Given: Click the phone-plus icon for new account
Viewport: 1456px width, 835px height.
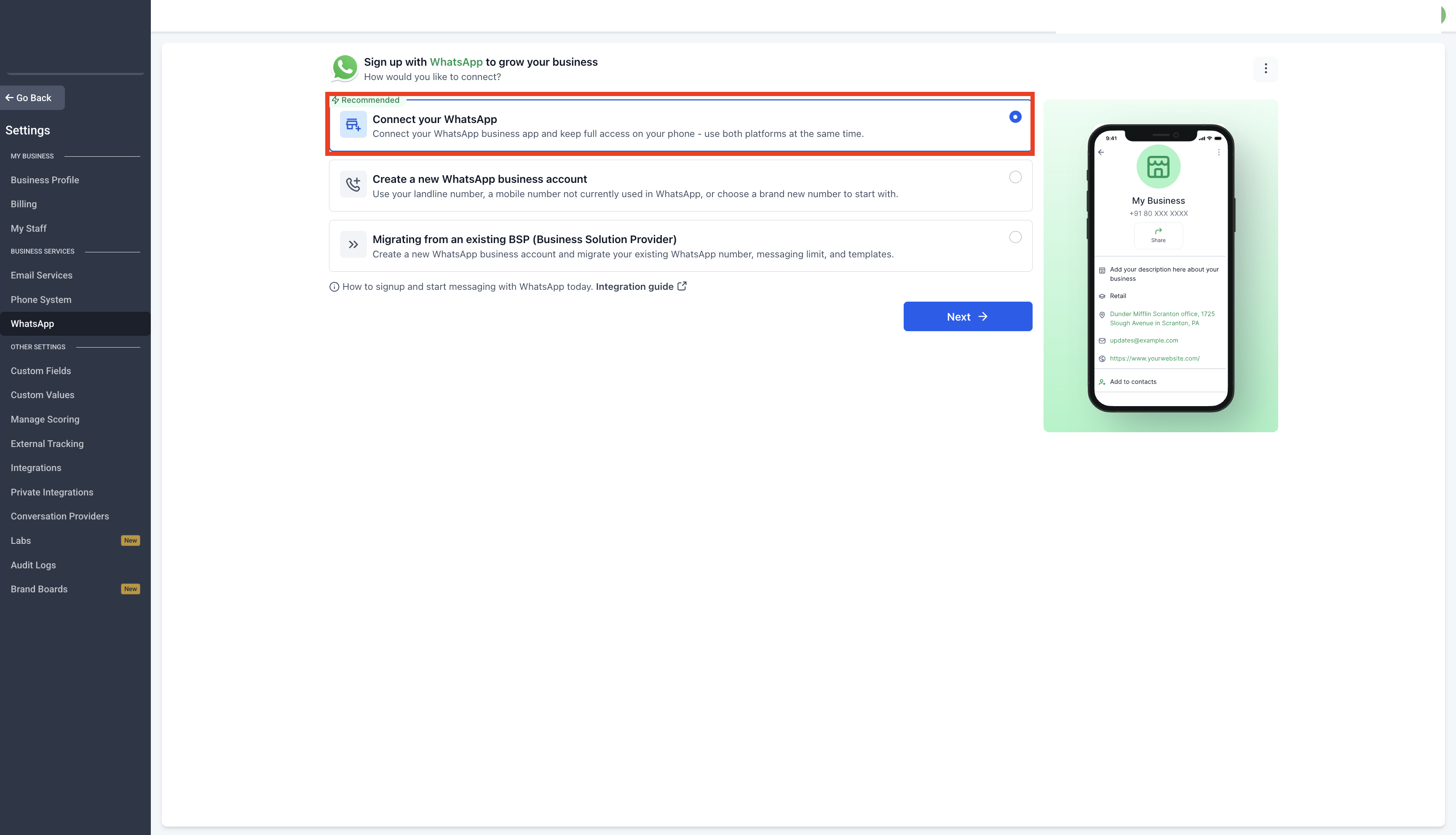Looking at the screenshot, I should tap(353, 184).
